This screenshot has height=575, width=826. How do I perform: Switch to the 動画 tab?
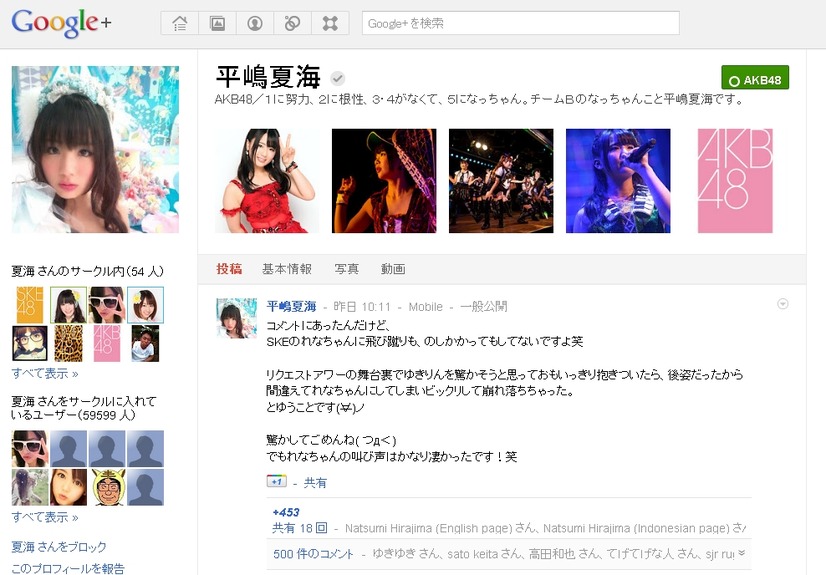393,269
